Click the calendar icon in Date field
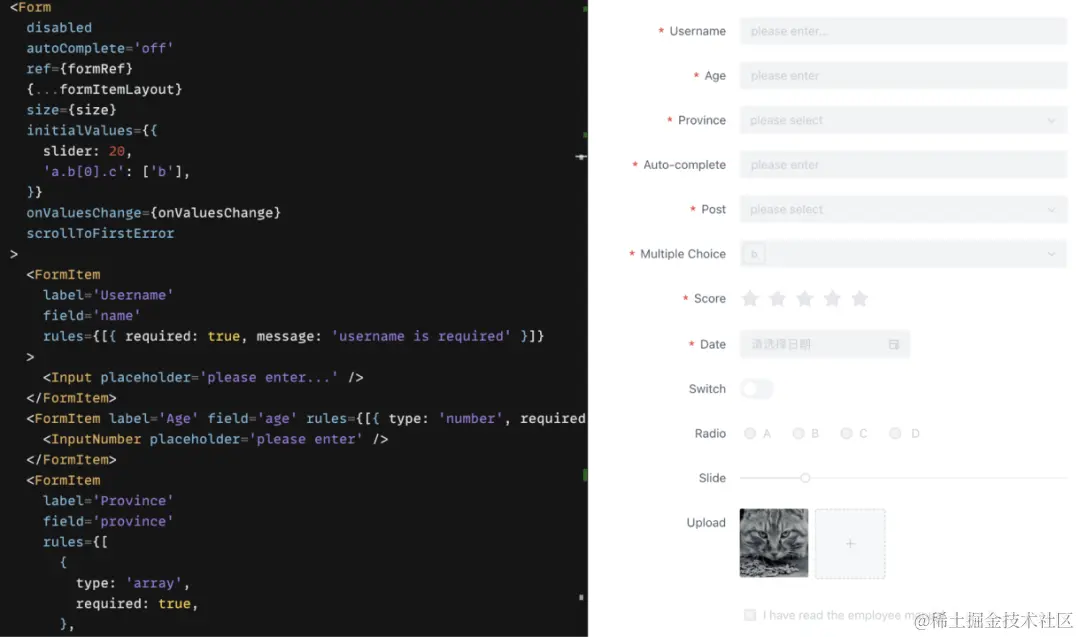This screenshot has width=1080, height=637. click(893, 344)
